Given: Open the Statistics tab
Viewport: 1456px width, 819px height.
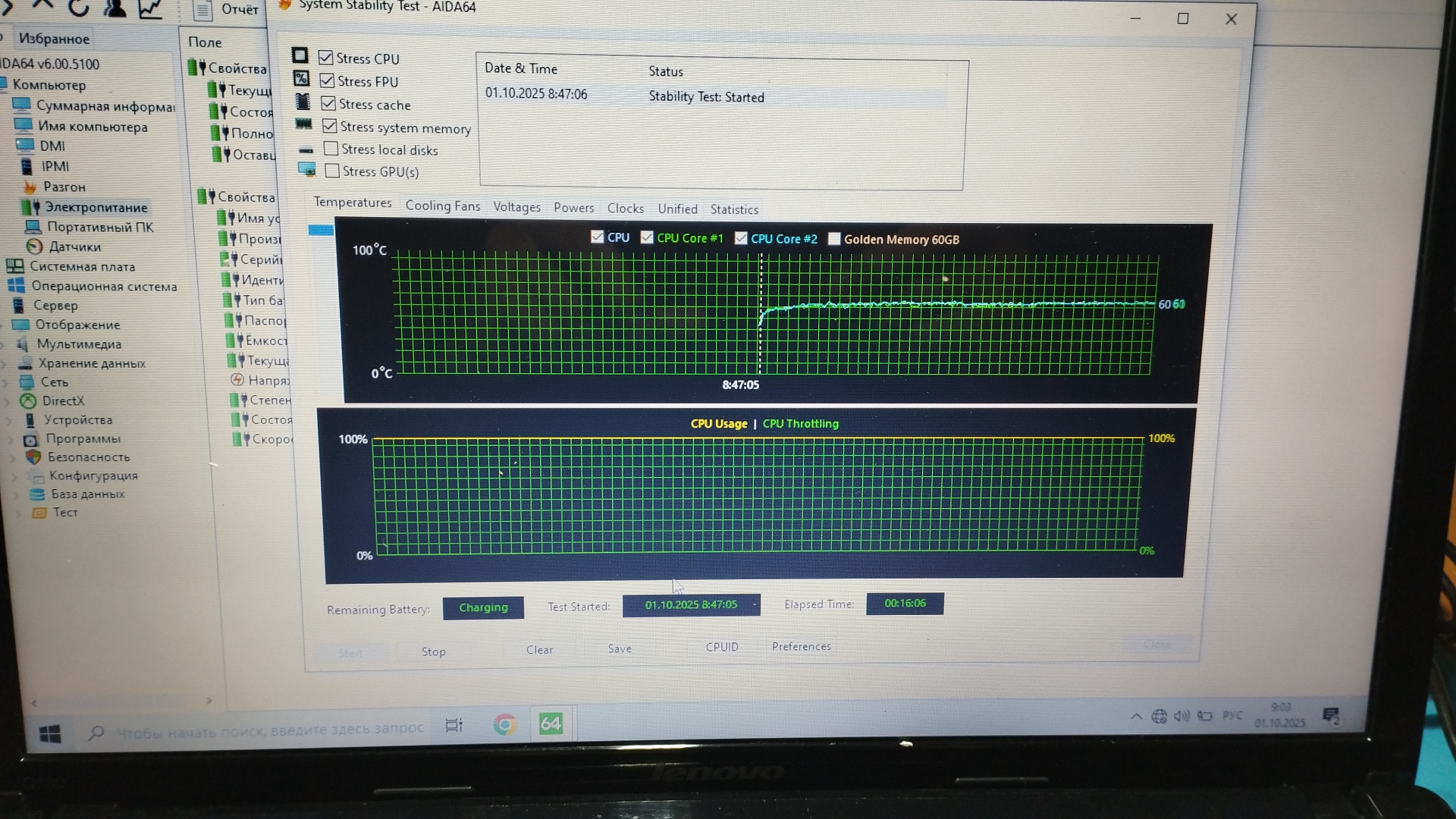Looking at the screenshot, I should click(733, 209).
